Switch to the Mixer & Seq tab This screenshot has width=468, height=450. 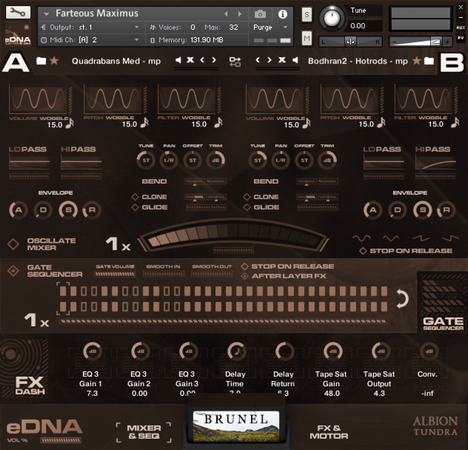tap(144, 432)
